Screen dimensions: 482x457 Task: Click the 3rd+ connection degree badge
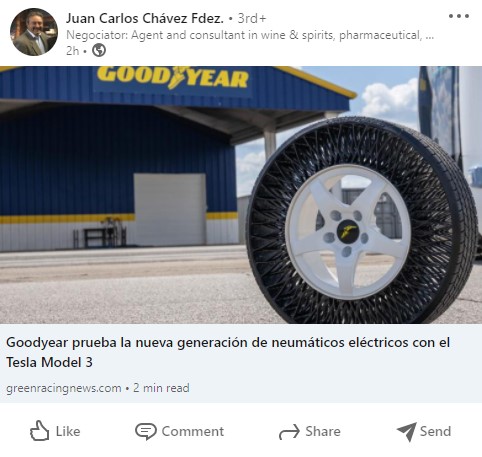click(x=252, y=18)
